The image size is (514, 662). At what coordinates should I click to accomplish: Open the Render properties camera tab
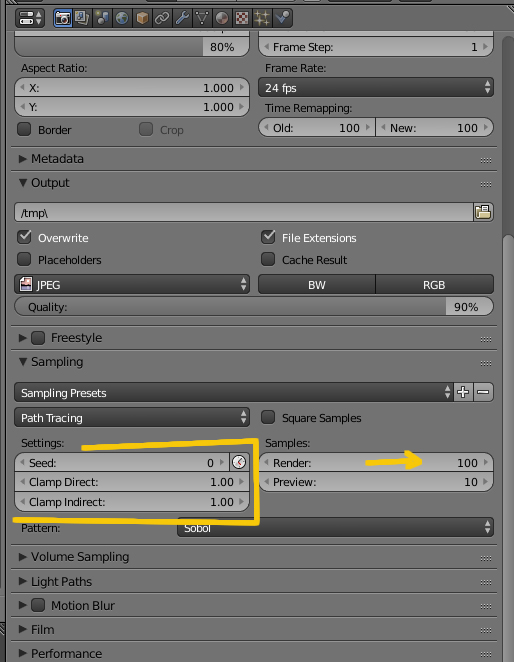pos(63,18)
